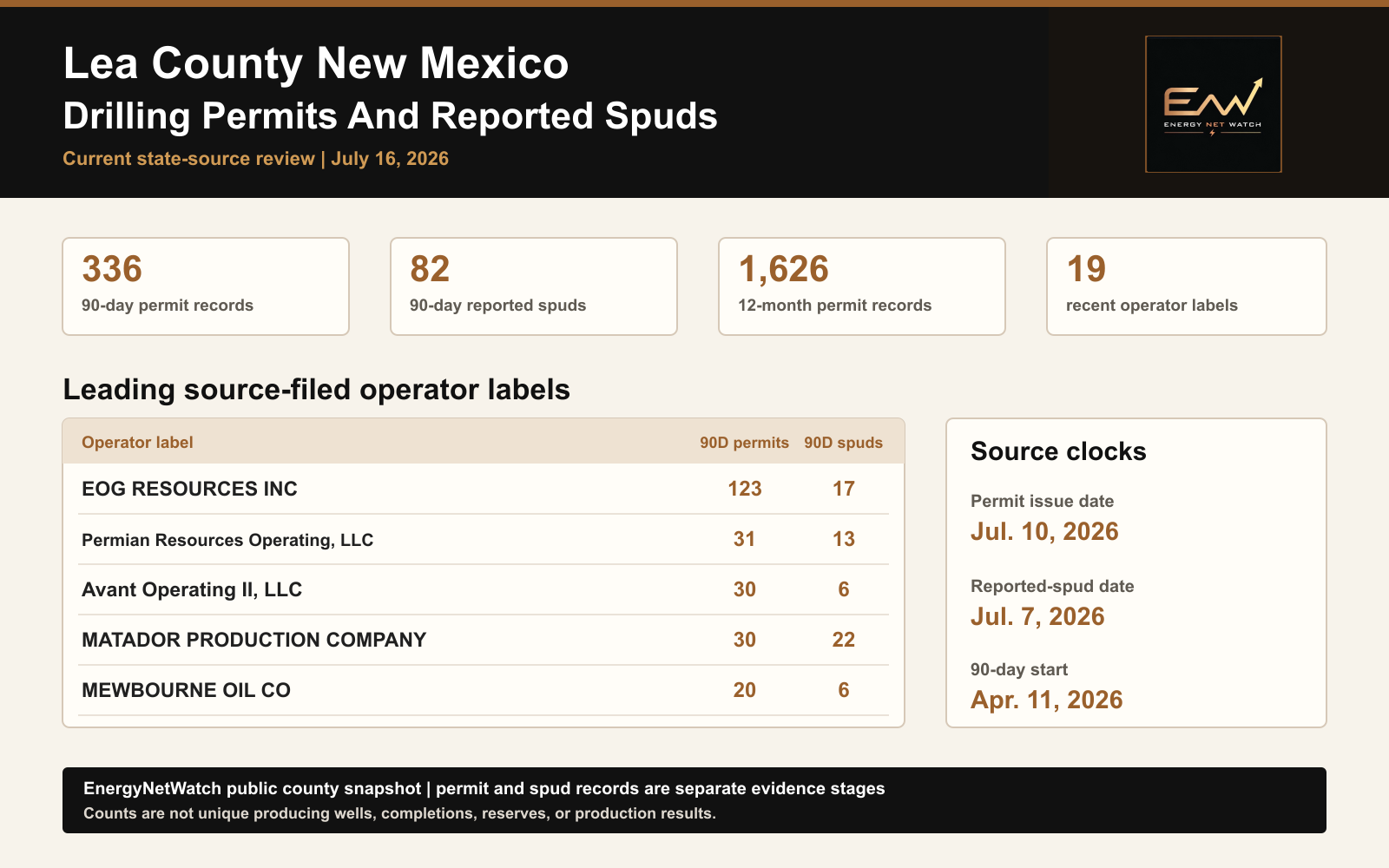
Task: Select the Avant Operating II, LLC label
Action: click(192, 590)
